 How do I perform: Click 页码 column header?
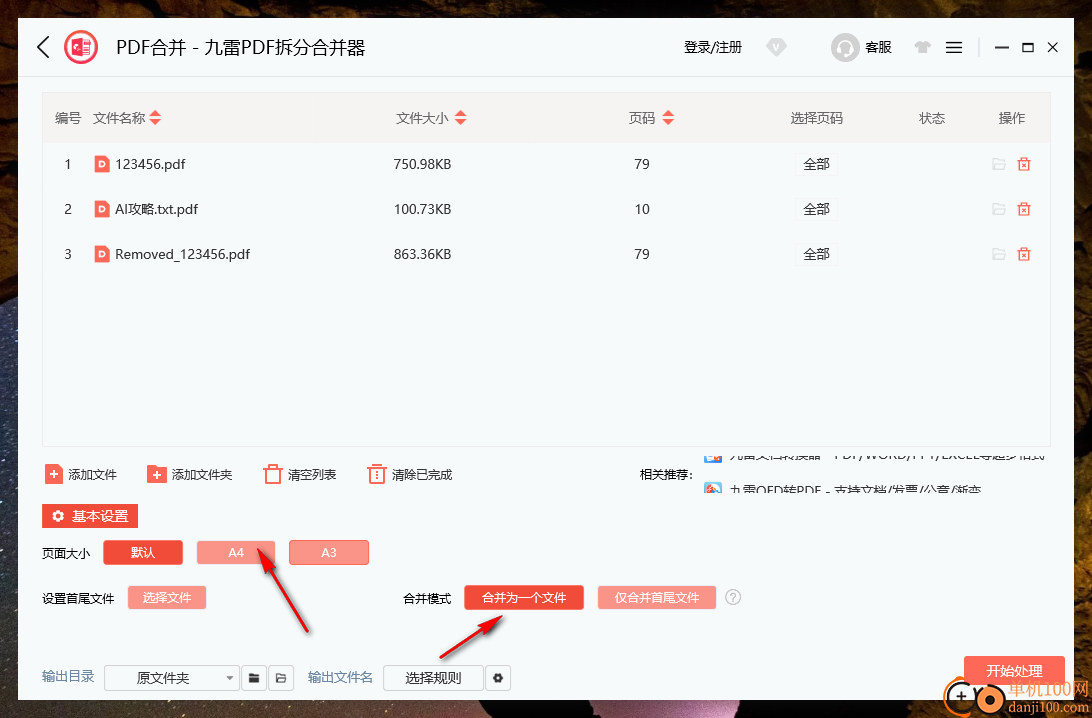(x=641, y=118)
